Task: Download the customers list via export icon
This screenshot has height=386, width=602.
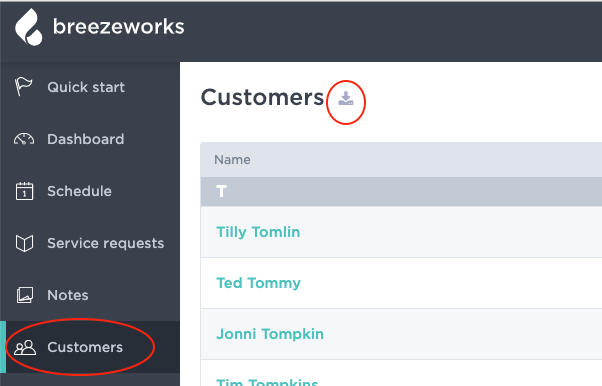Action: pos(346,98)
